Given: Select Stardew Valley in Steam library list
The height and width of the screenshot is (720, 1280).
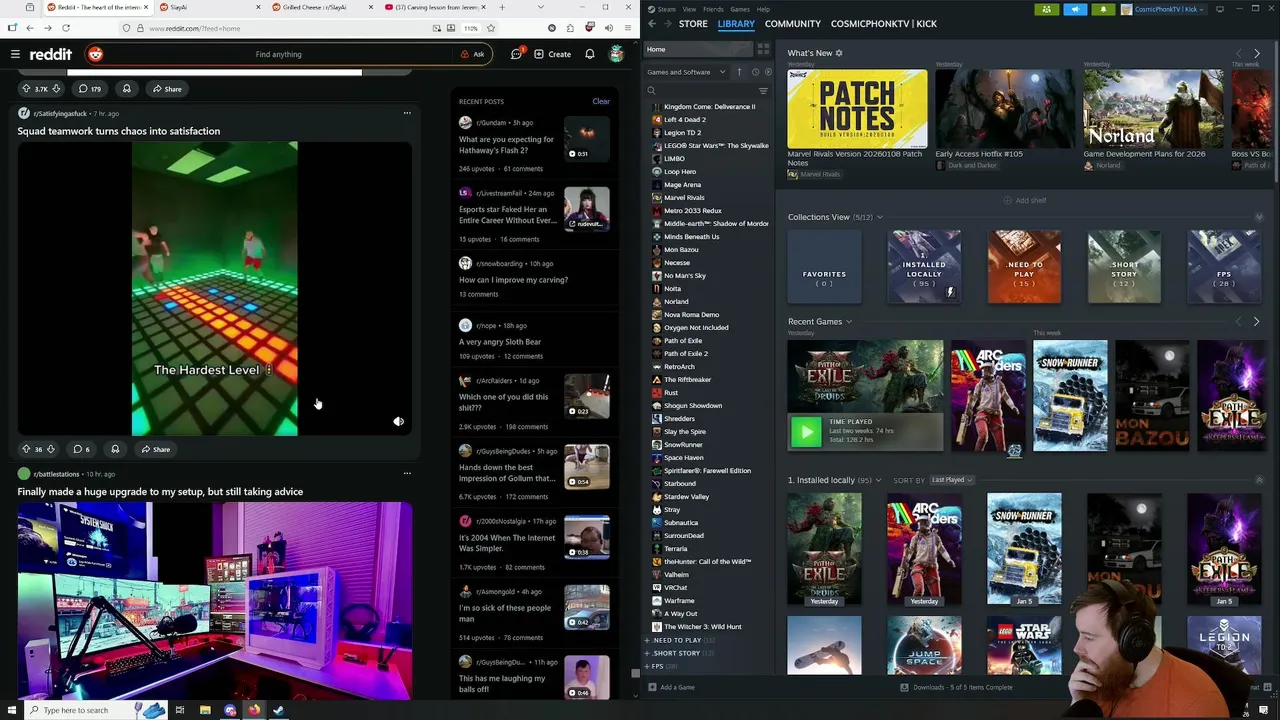Looking at the screenshot, I should click(686, 497).
